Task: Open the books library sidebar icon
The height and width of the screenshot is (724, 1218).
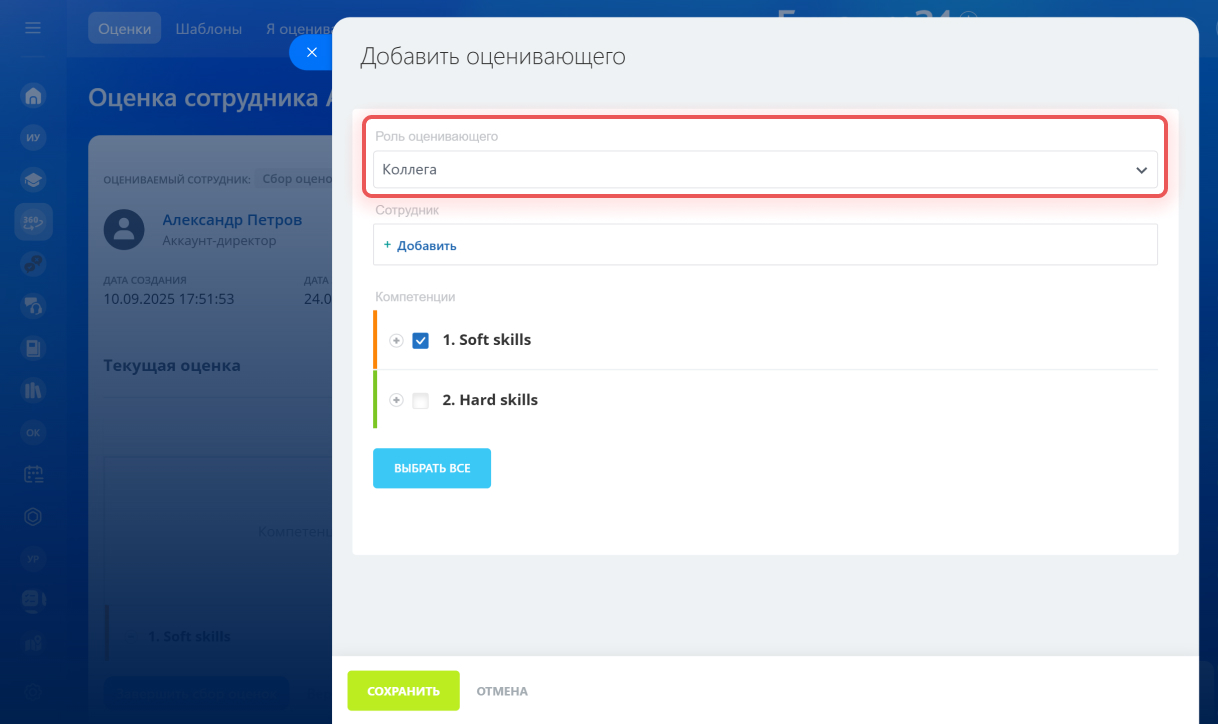Action: (x=33, y=390)
